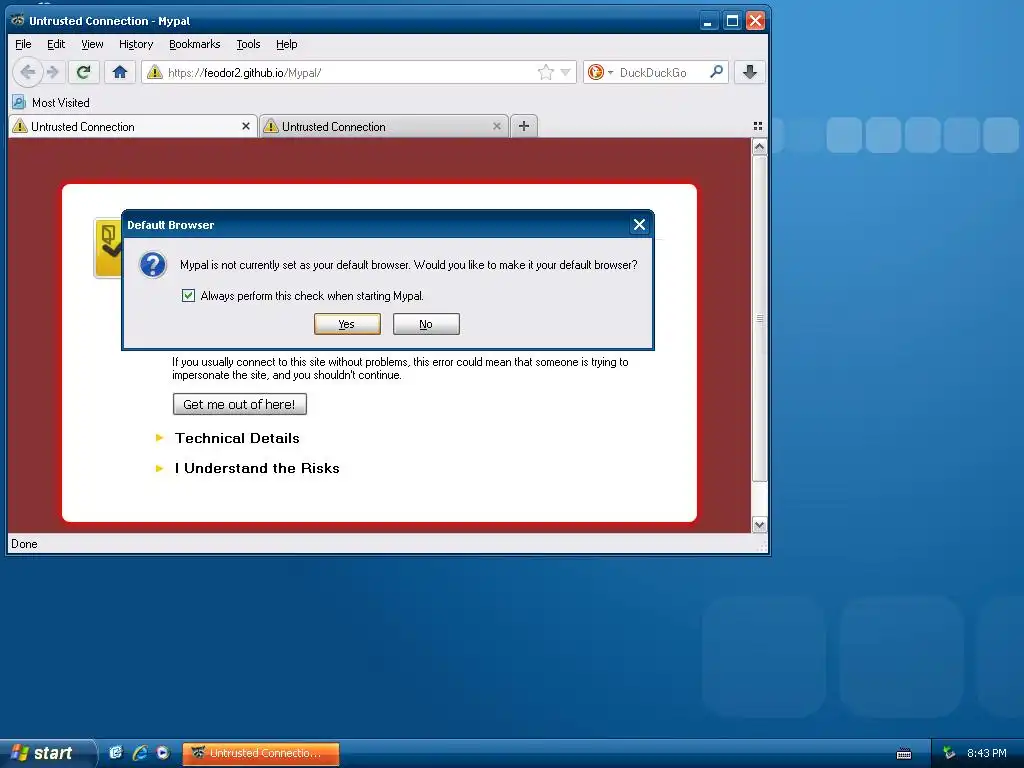
Task: Show all tabs grid icon
Action: click(x=758, y=126)
